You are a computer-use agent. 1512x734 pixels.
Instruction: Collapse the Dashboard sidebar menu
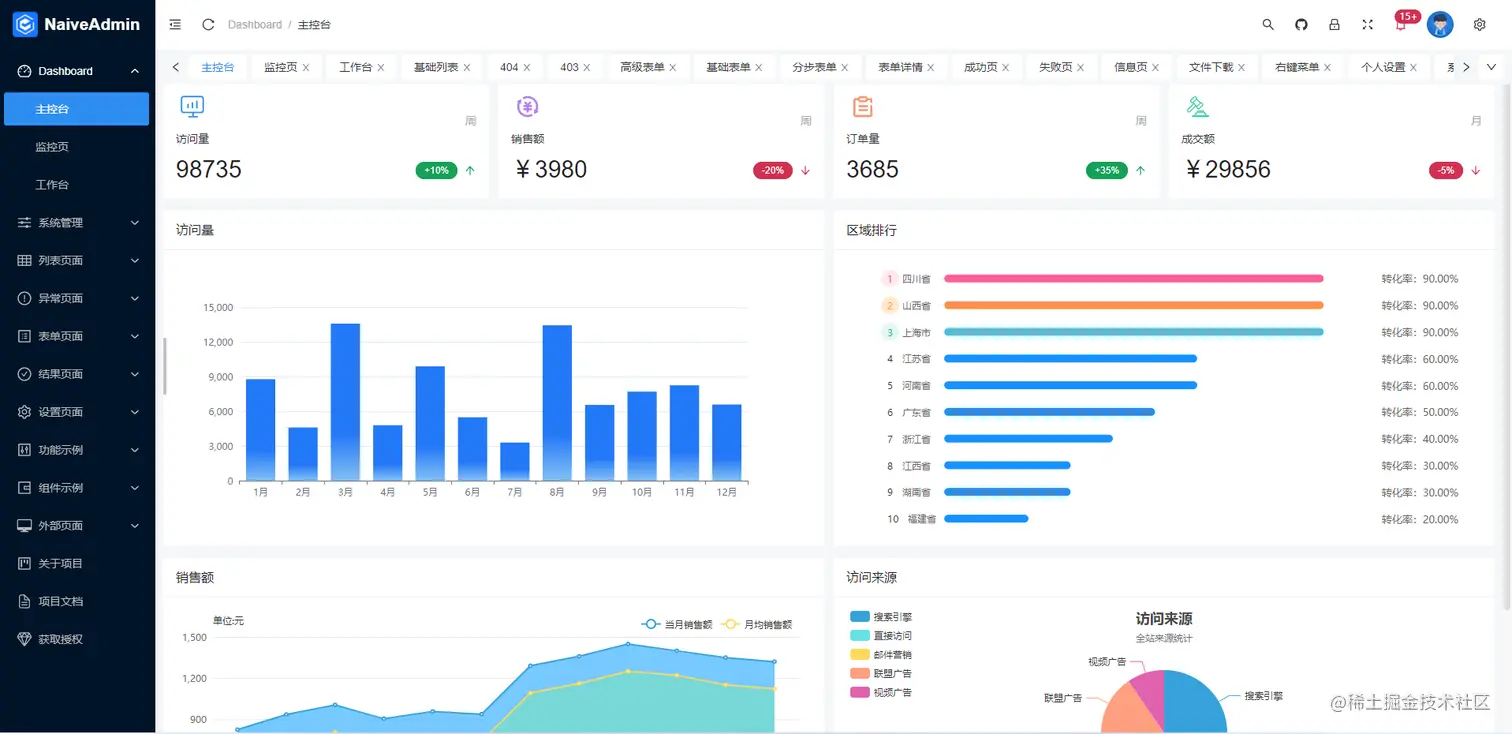77,71
